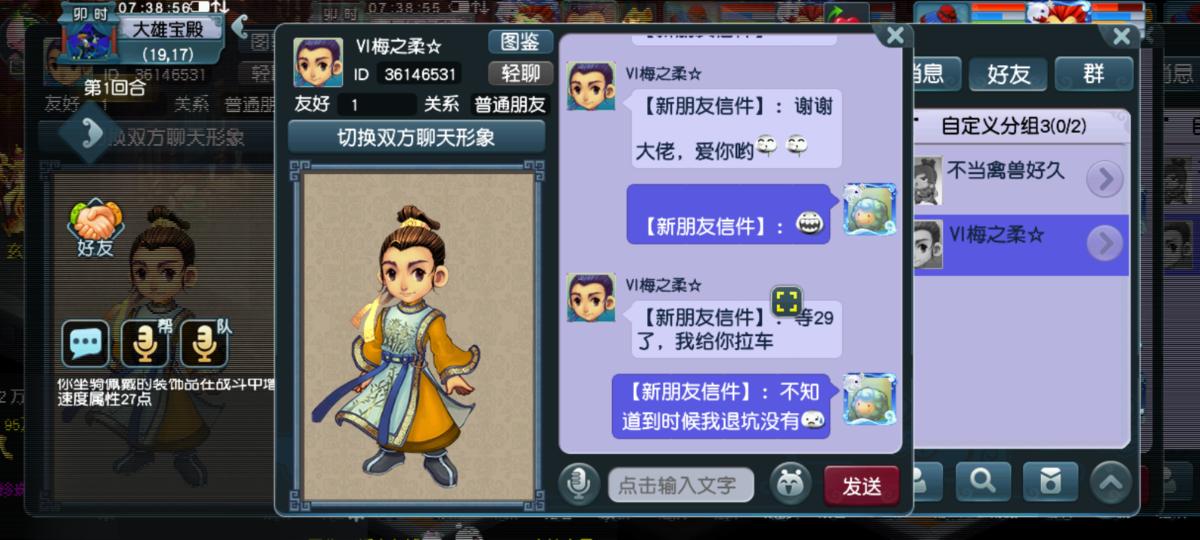
Task: Click the 发送 send button
Action: (861, 486)
